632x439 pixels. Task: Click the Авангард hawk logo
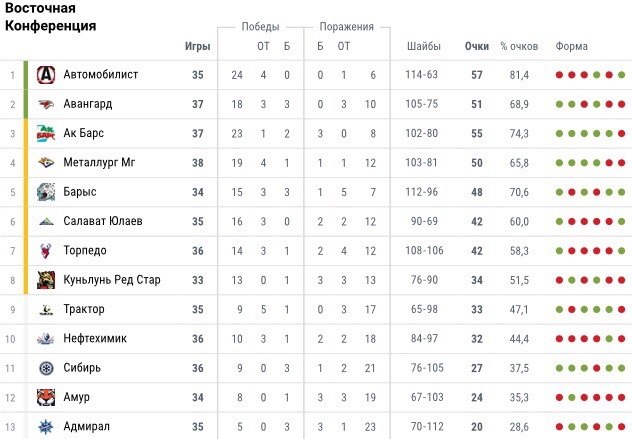click(x=45, y=104)
